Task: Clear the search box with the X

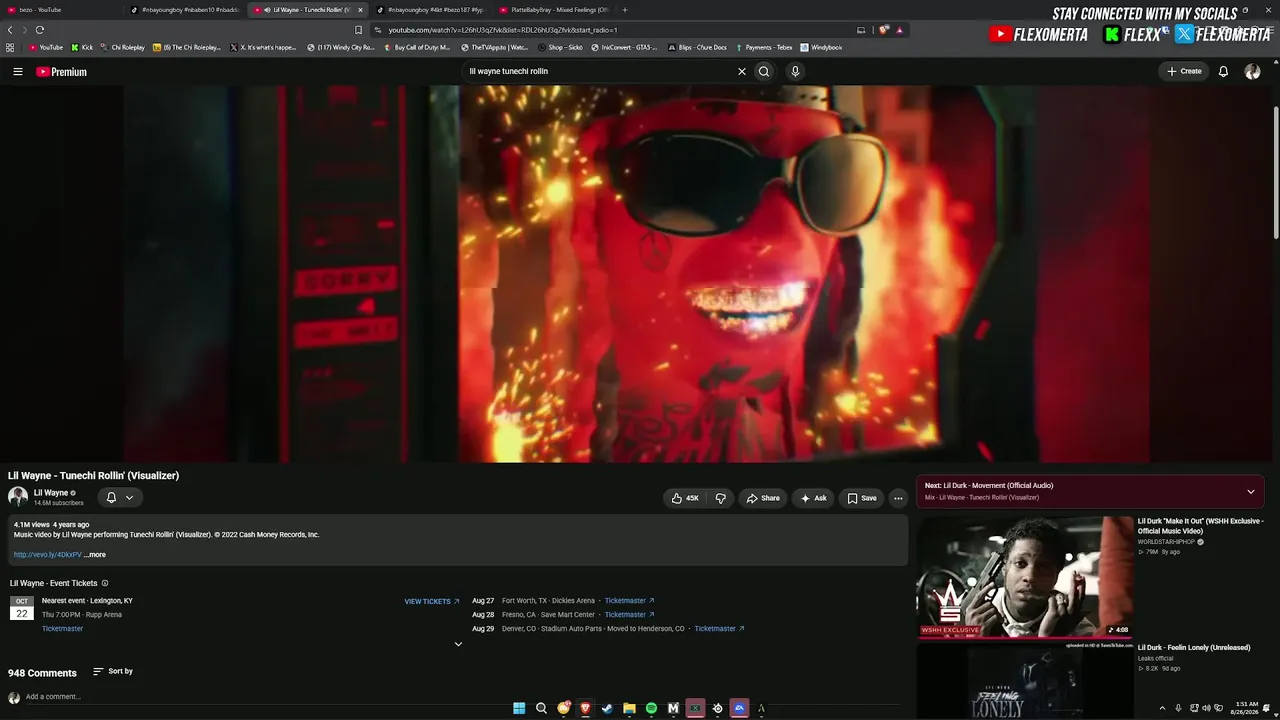Action: click(x=742, y=72)
